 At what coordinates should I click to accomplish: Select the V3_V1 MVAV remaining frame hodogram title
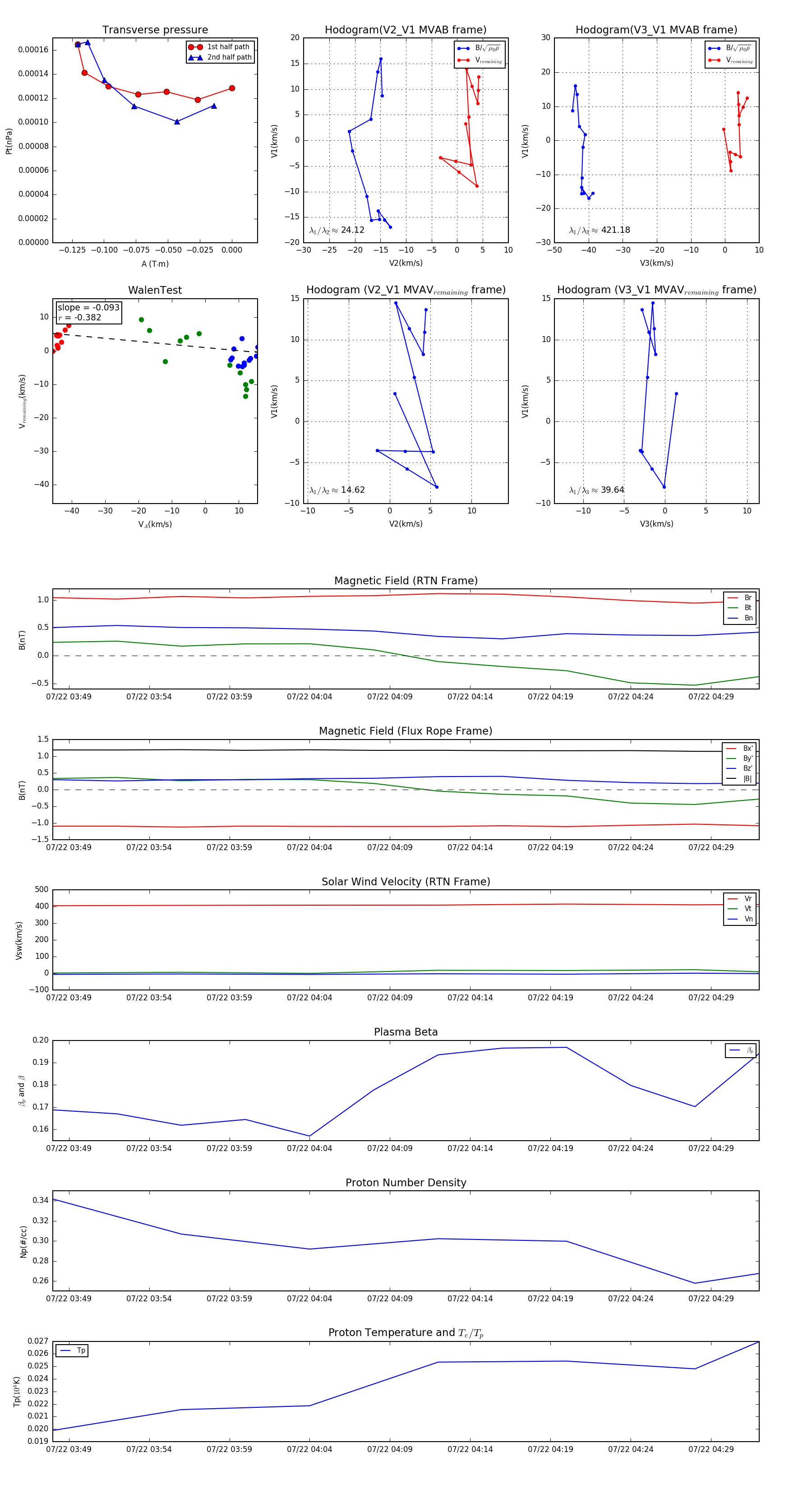click(x=656, y=290)
